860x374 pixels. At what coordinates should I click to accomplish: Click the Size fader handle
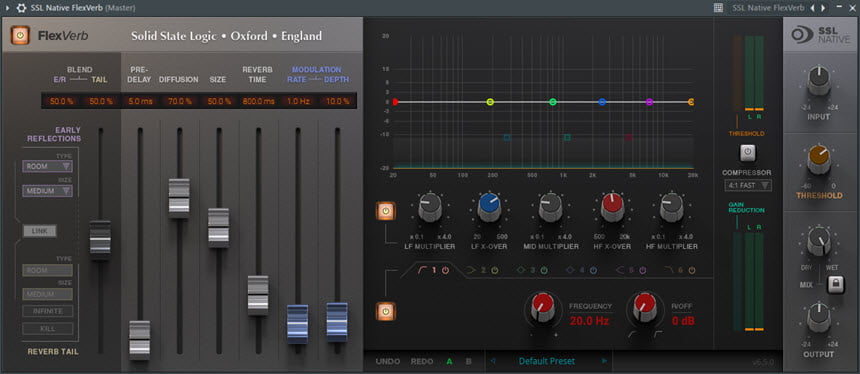coord(218,228)
